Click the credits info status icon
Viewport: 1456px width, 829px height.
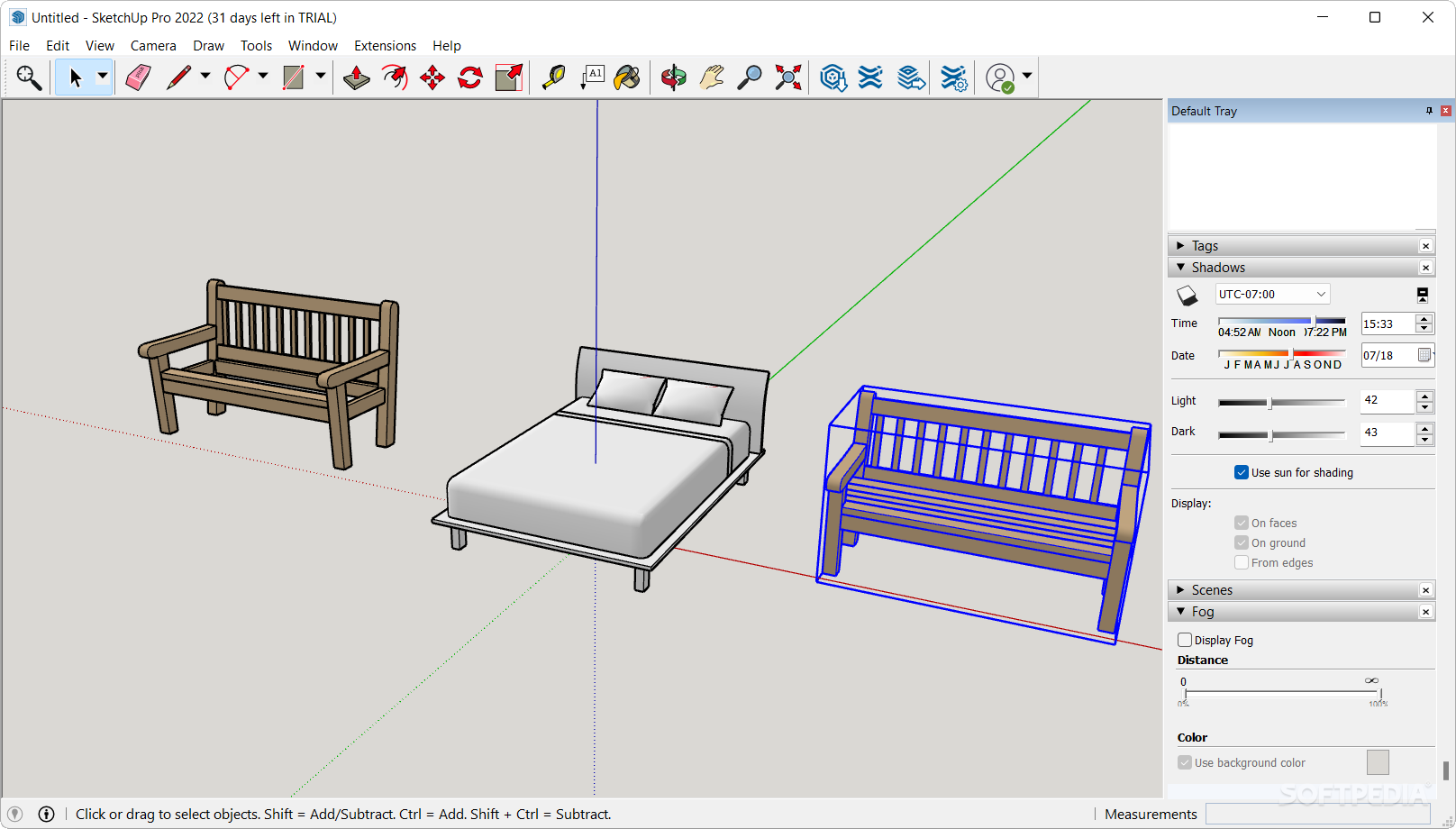(47, 814)
